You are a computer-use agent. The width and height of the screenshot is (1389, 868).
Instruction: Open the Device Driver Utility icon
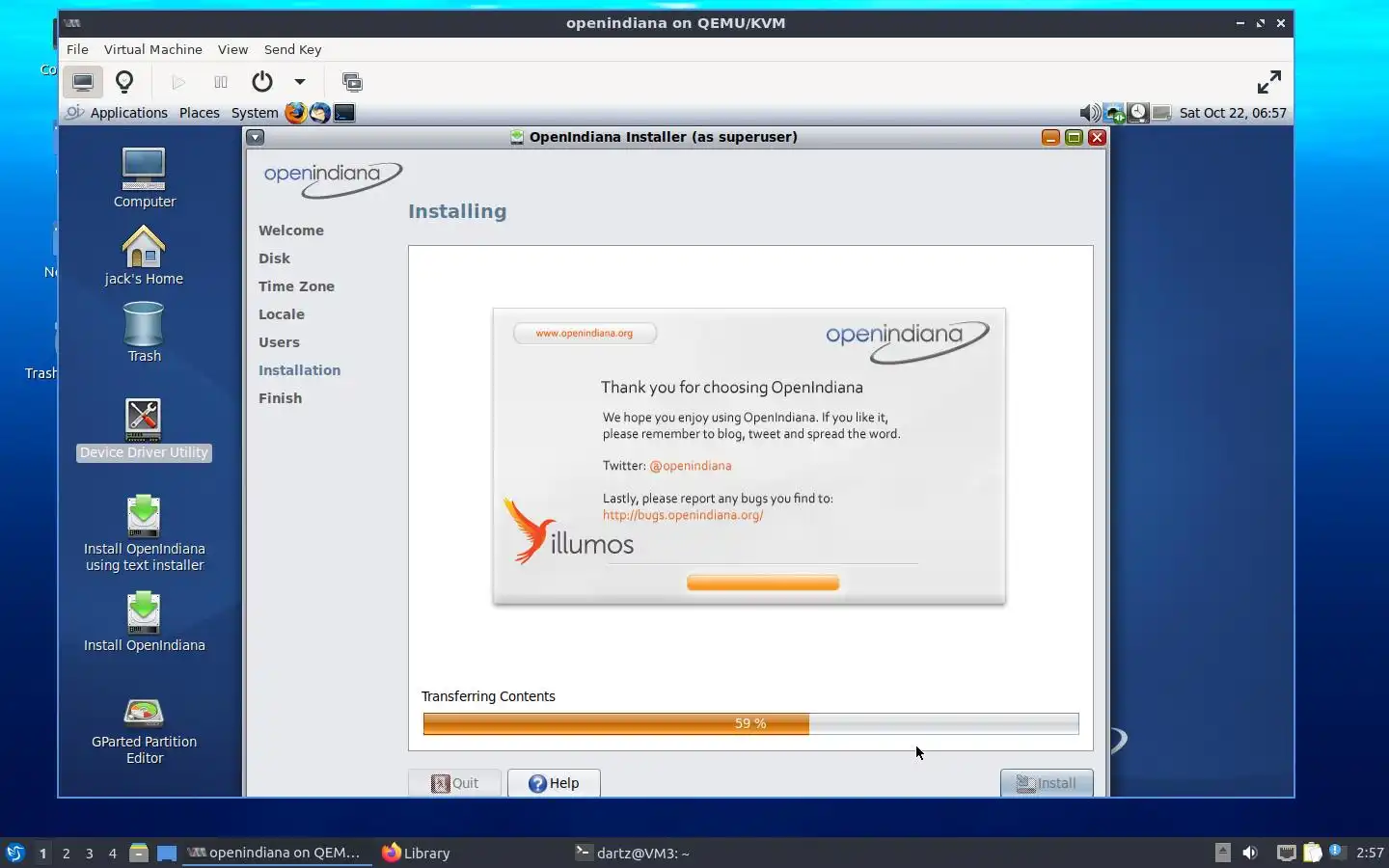click(x=144, y=430)
